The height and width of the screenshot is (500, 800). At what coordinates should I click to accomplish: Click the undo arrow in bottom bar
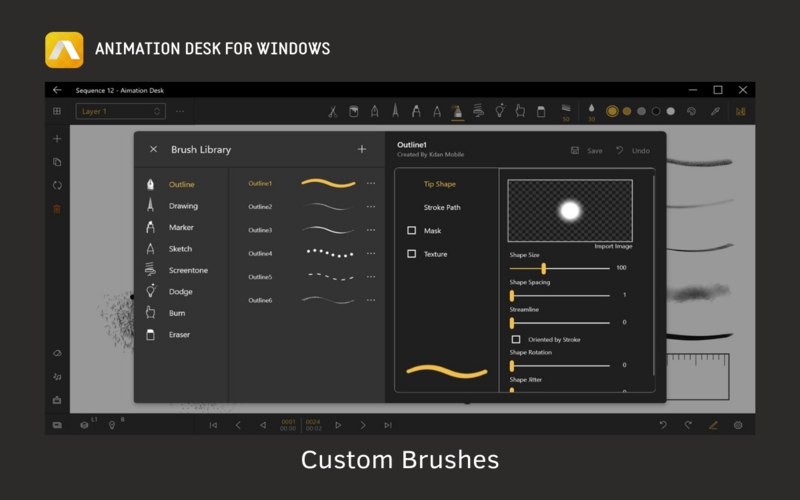click(663, 425)
